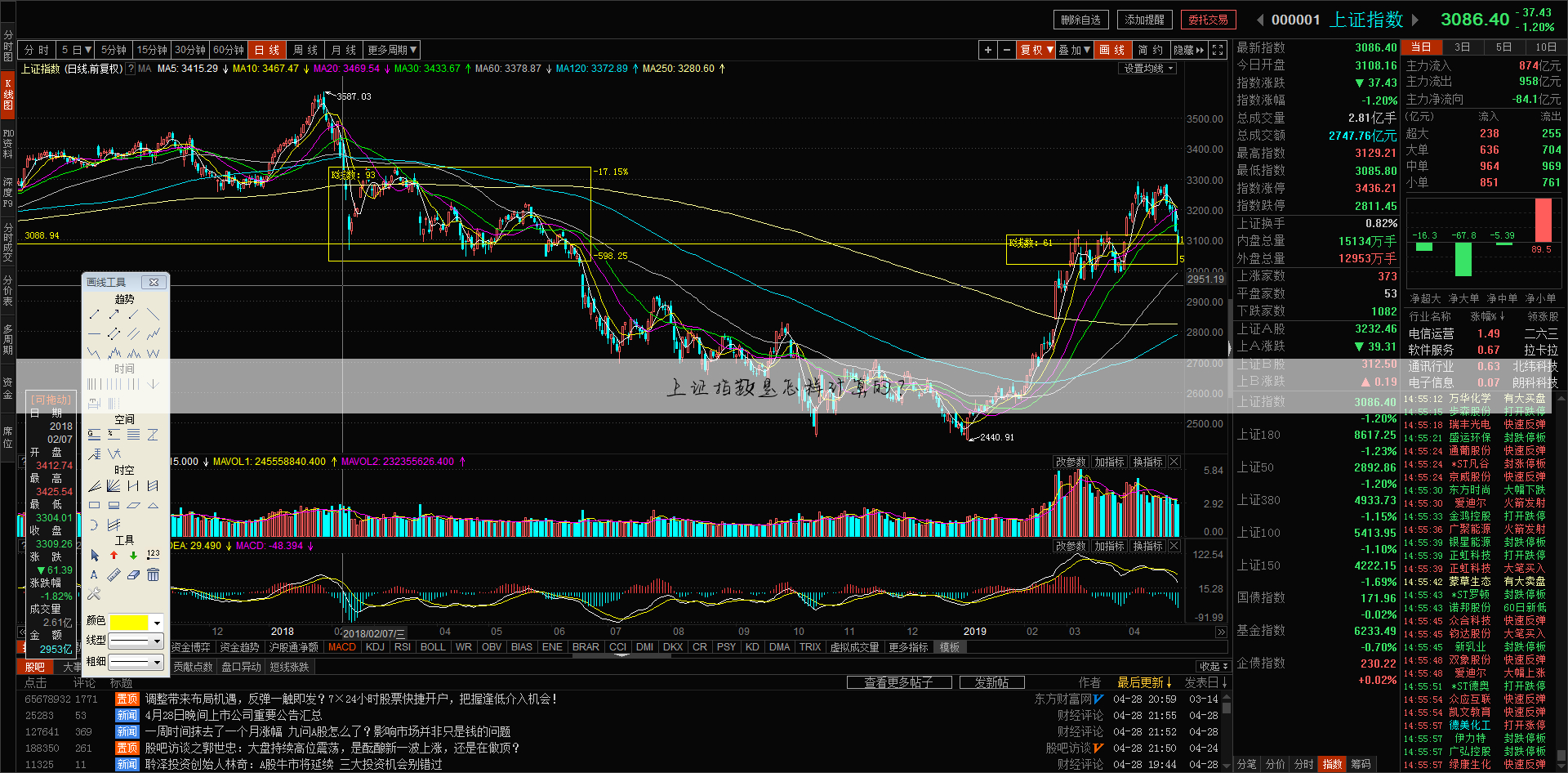Viewport: 1568px width, 773px height.
Task: Click 发新帖 new post button
Action: click(991, 682)
